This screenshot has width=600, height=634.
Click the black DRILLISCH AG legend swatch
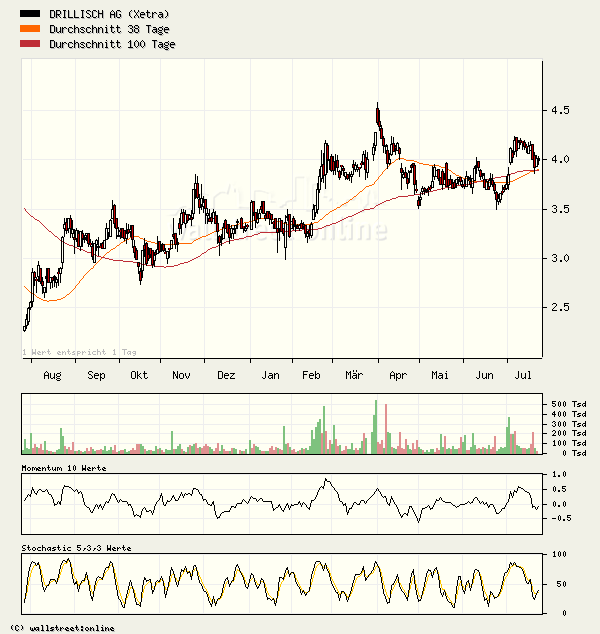click(x=30, y=14)
